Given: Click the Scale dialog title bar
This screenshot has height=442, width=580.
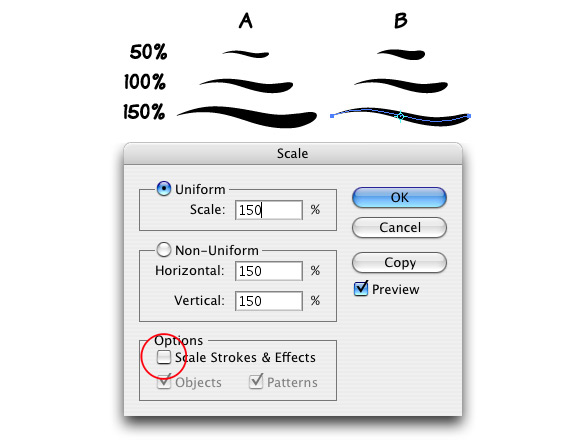Looking at the screenshot, I should pyautogui.click(x=293, y=153).
